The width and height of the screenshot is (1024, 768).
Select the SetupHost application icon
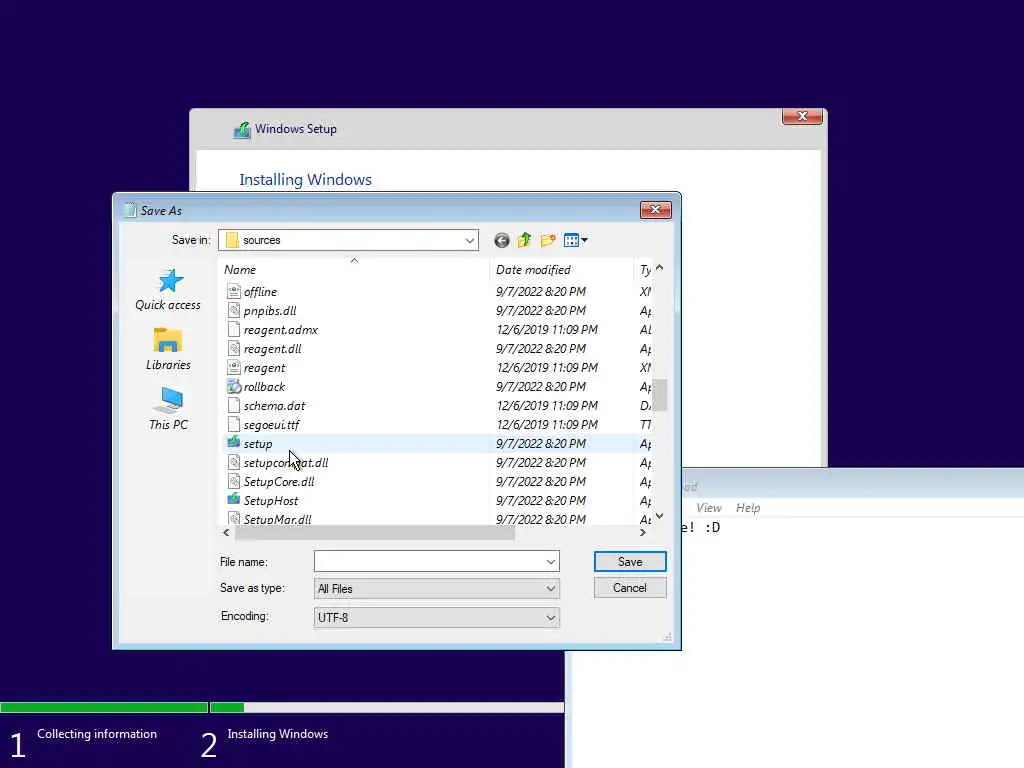(234, 500)
